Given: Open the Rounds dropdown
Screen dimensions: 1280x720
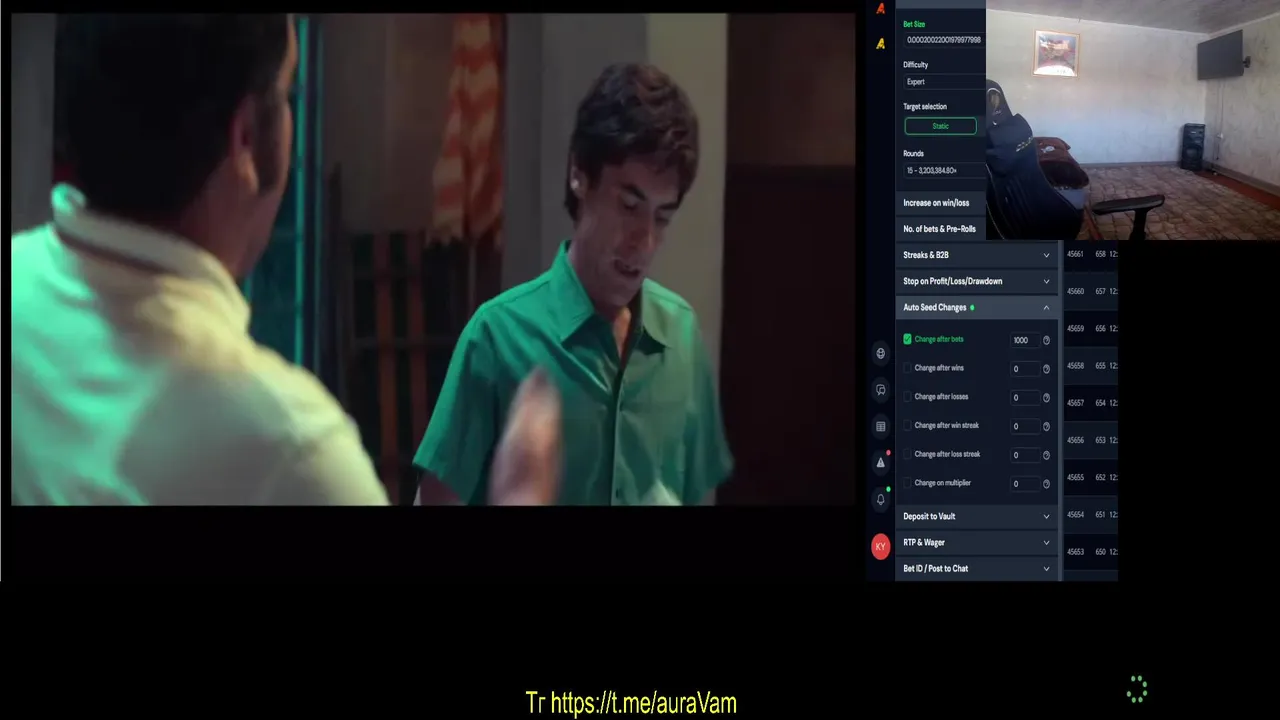Looking at the screenshot, I should [x=944, y=171].
